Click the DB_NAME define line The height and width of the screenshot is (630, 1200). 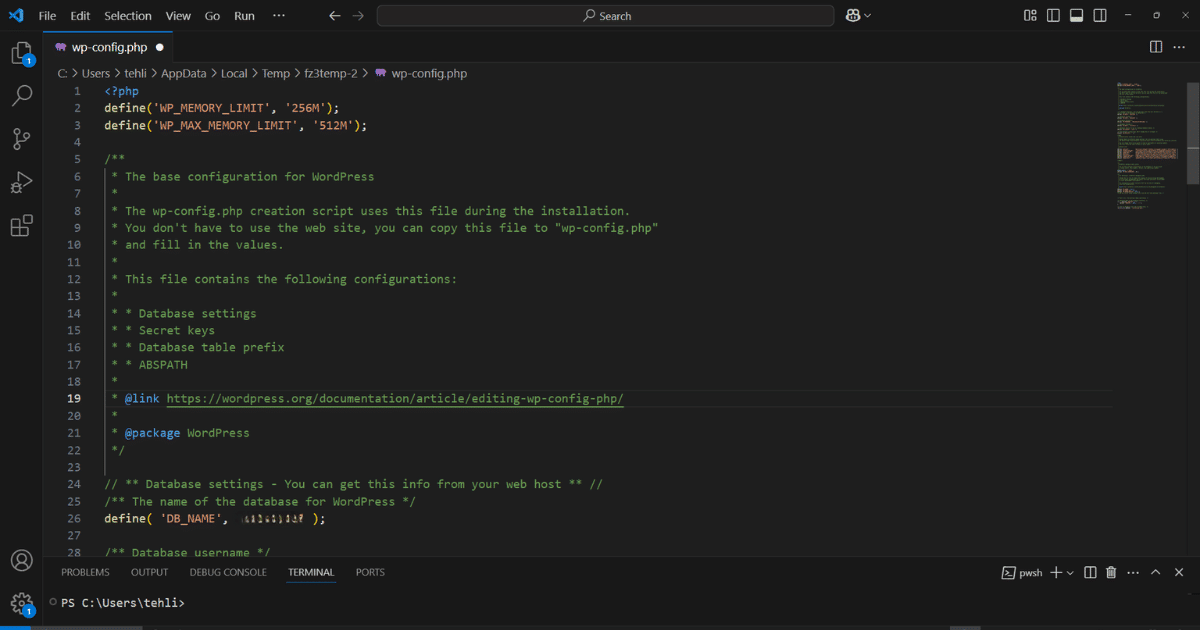coord(215,519)
